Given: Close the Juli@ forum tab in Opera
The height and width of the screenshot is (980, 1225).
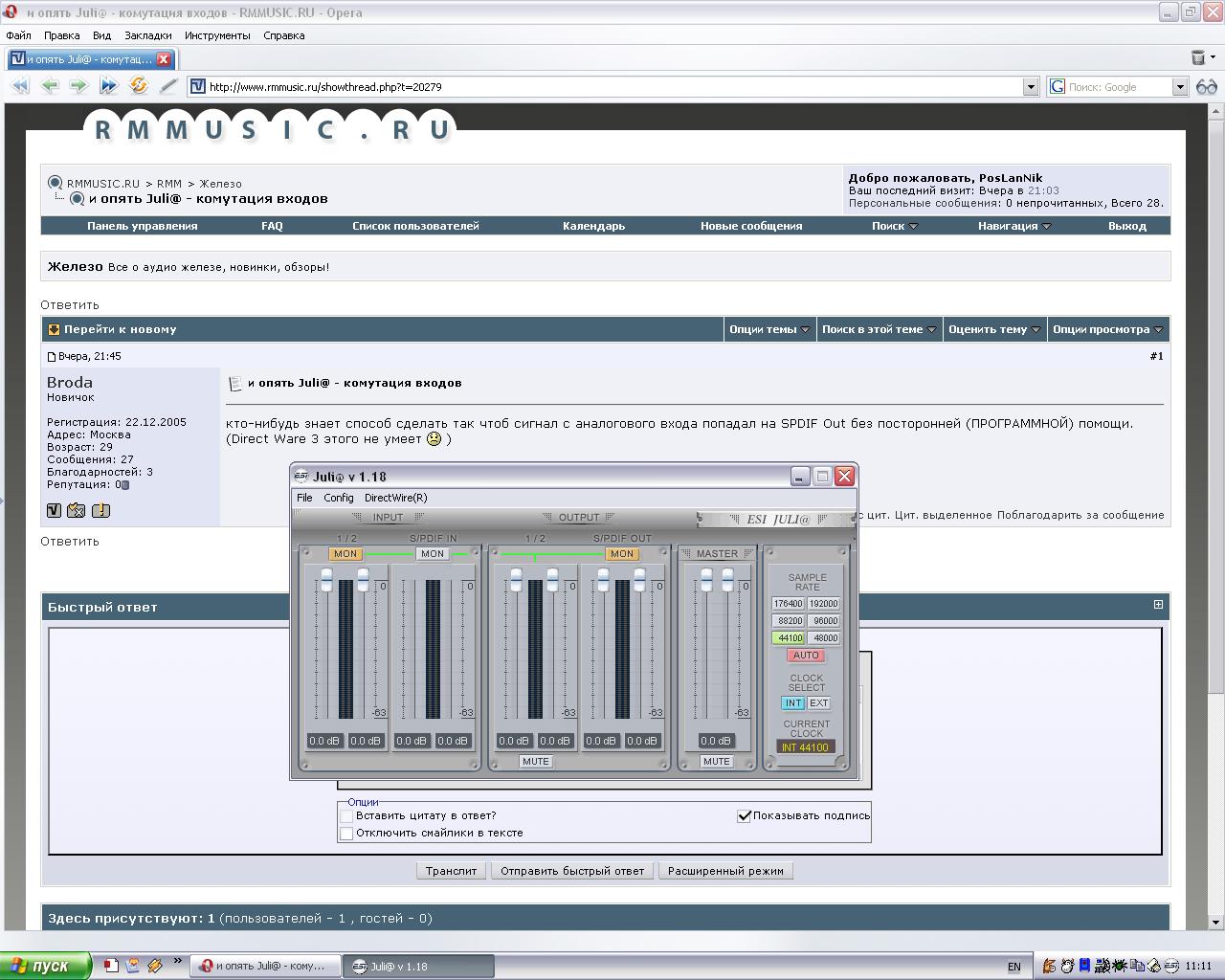Looking at the screenshot, I should coord(164,58).
